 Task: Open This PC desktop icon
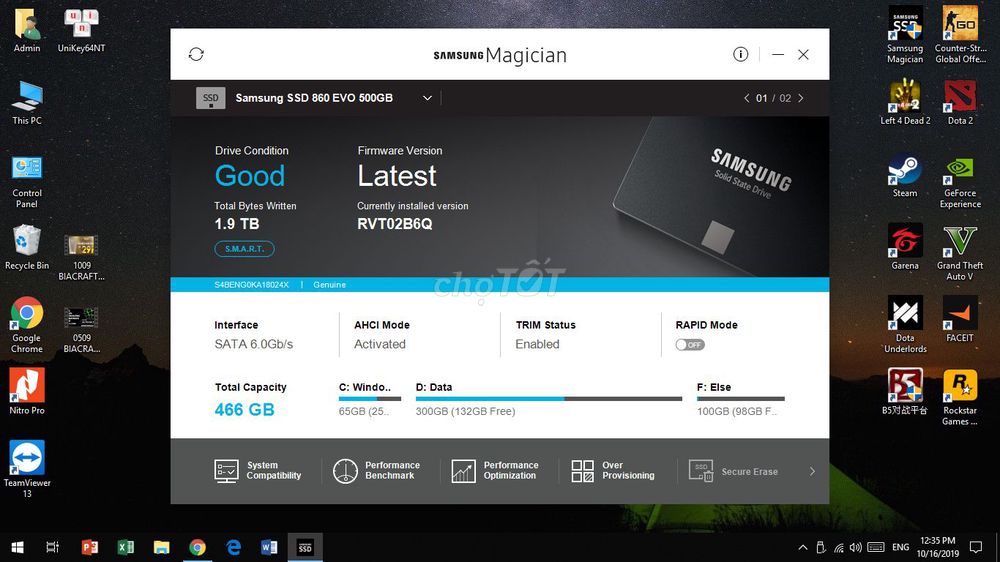(27, 103)
